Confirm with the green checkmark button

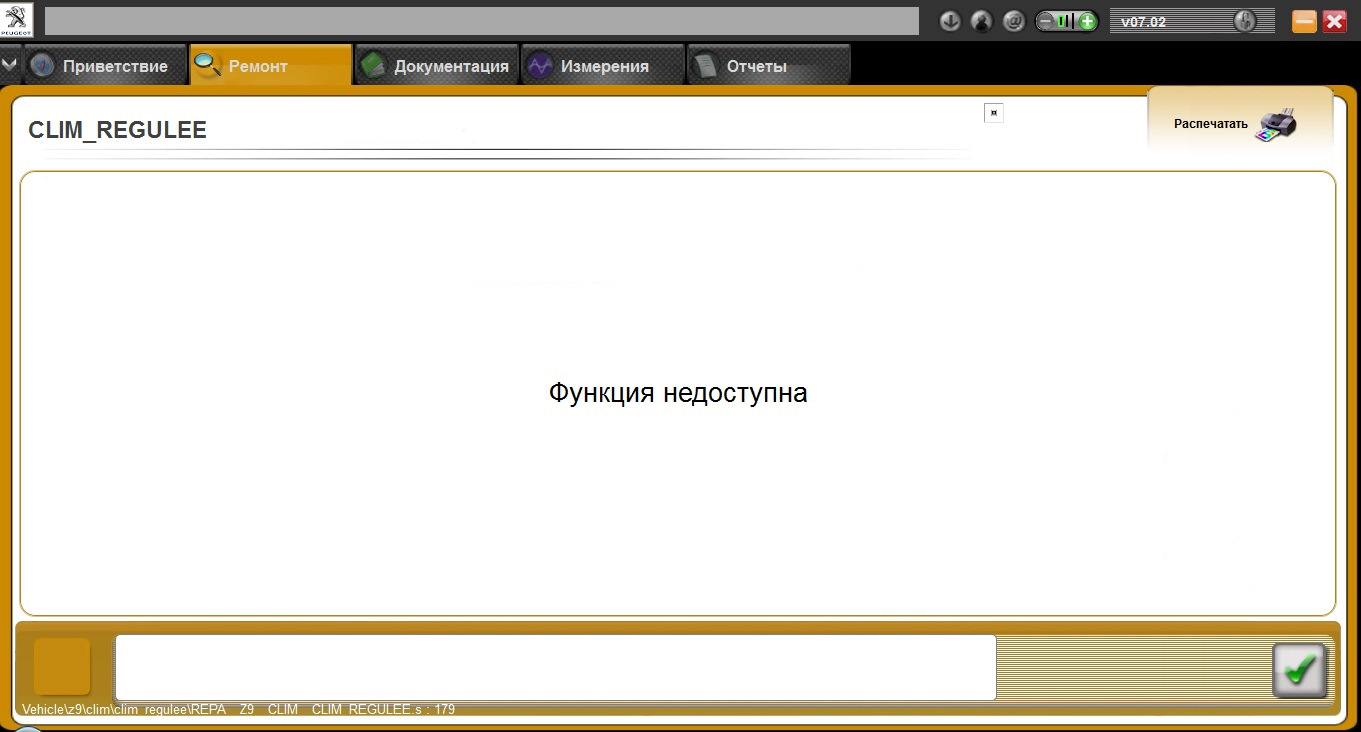1299,670
